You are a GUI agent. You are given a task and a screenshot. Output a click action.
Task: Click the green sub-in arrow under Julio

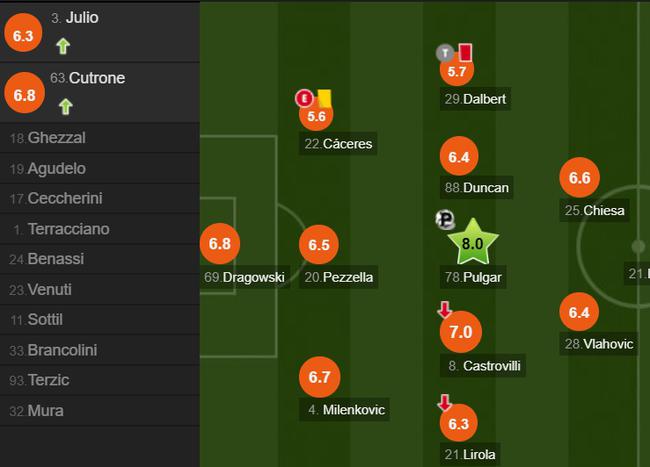(63, 46)
